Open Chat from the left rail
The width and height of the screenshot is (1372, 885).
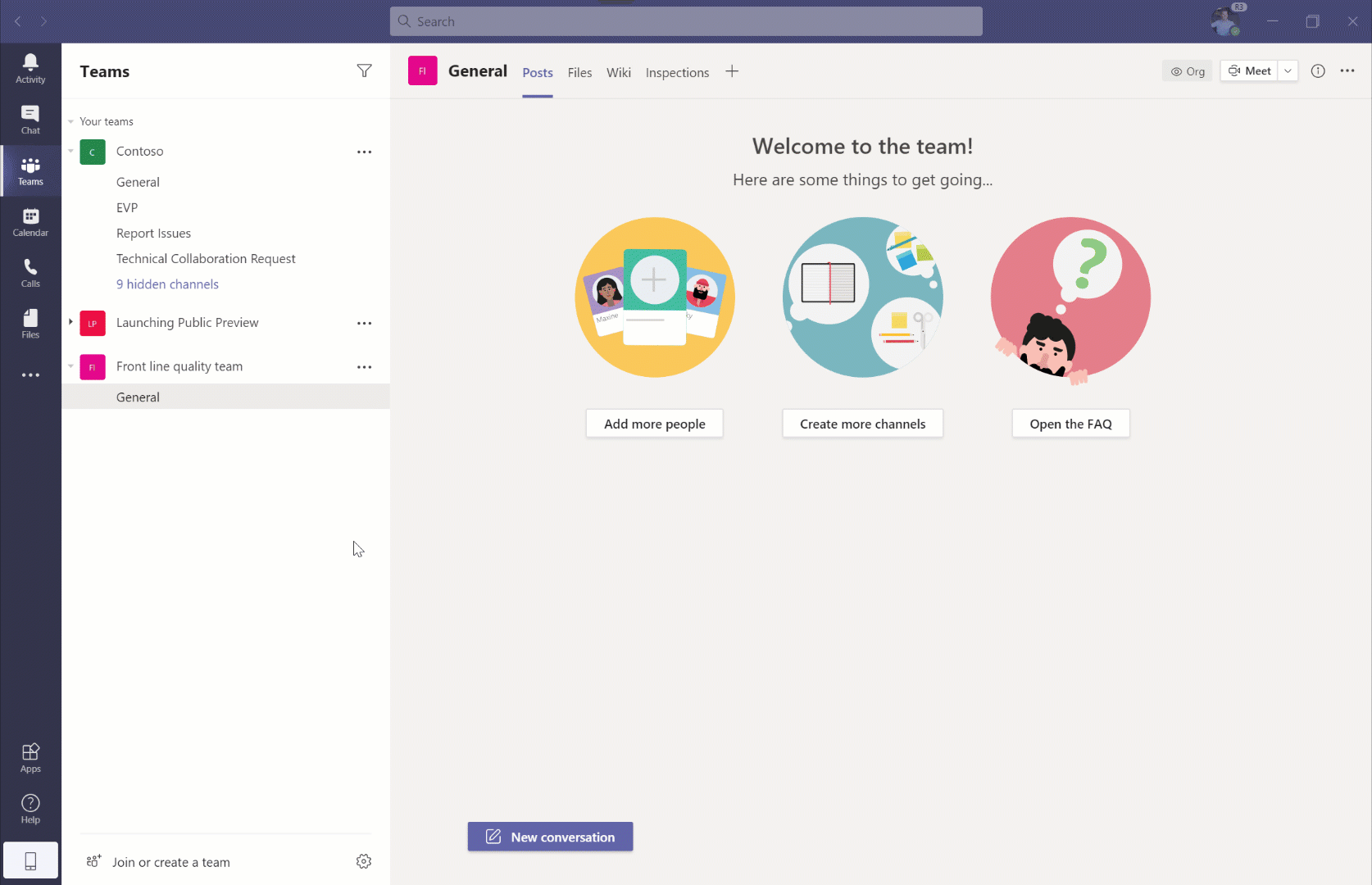pyautogui.click(x=30, y=120)
